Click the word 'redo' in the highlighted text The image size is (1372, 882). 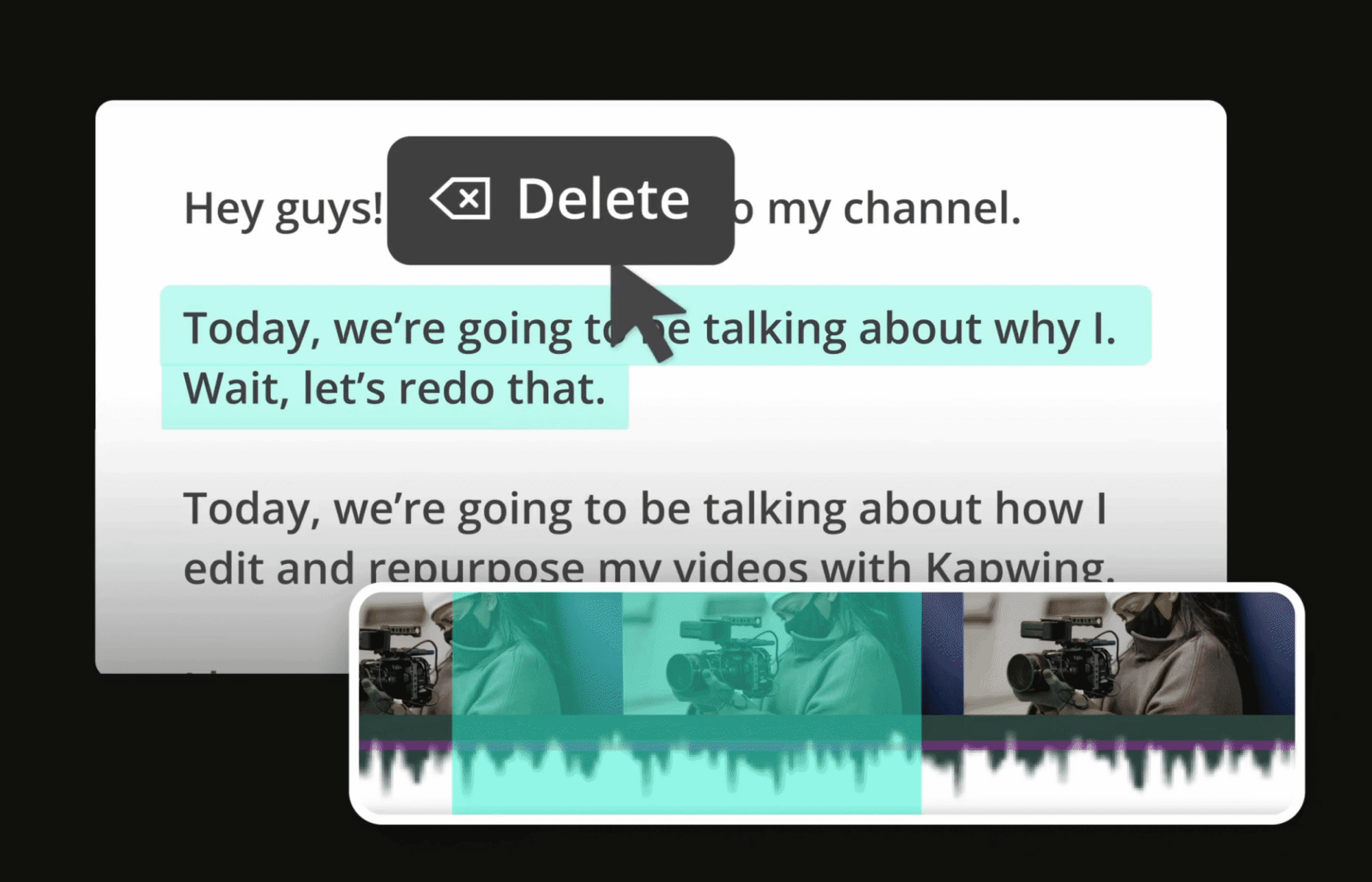(x=445, y=389)
